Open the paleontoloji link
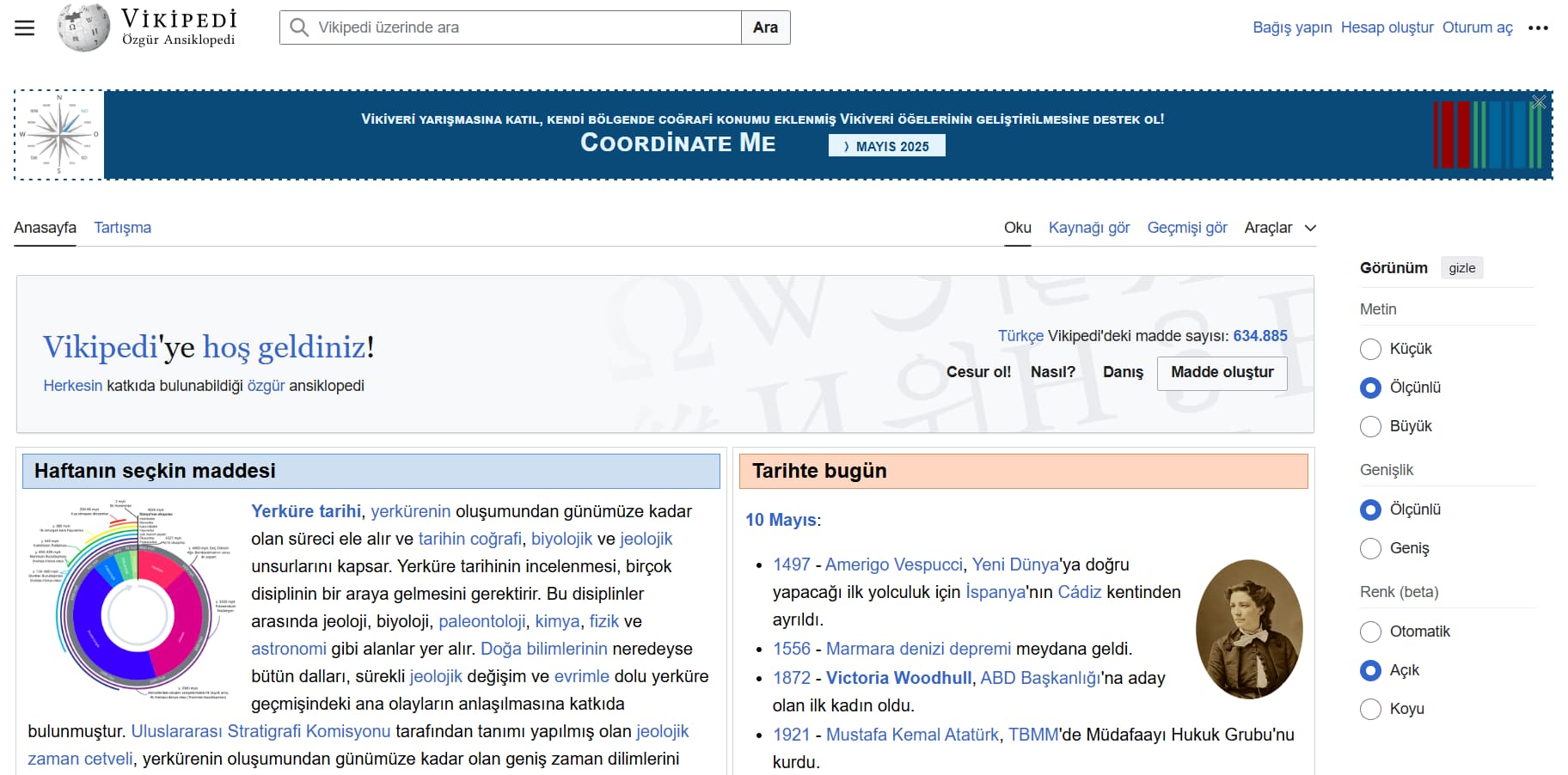 pyautogui.click(x=482, y=621)
